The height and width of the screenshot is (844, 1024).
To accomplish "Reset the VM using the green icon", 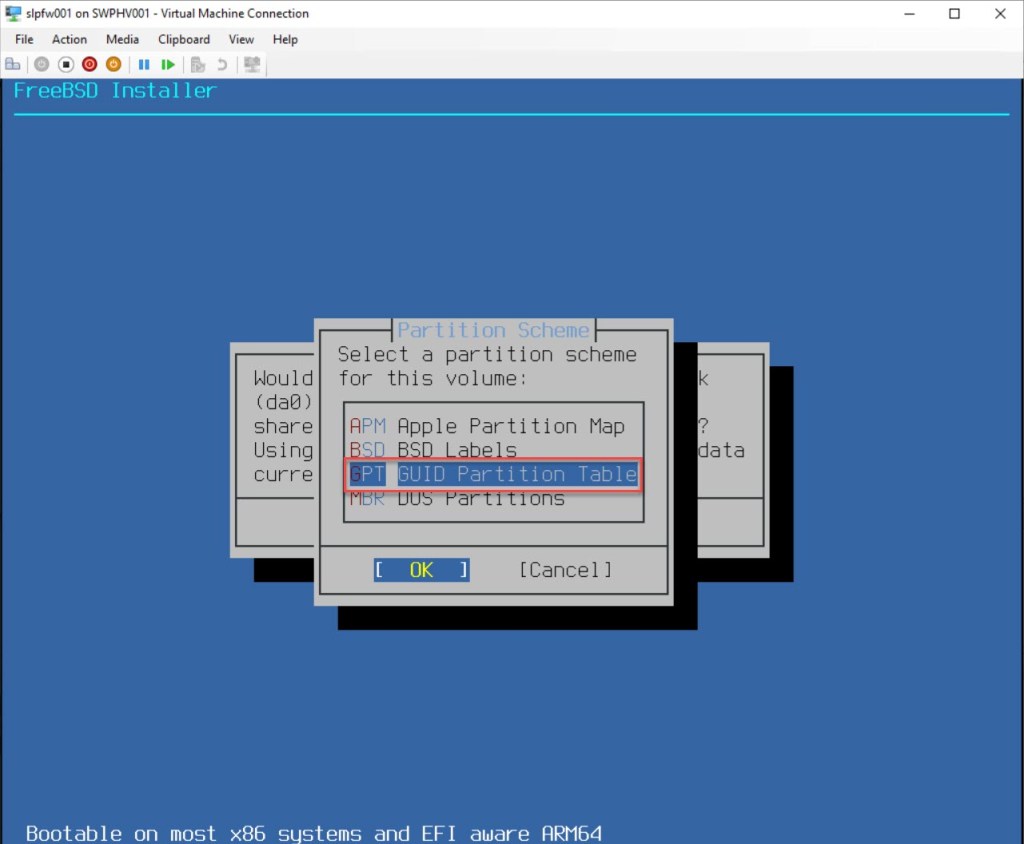I will click(x=168, y=64).
